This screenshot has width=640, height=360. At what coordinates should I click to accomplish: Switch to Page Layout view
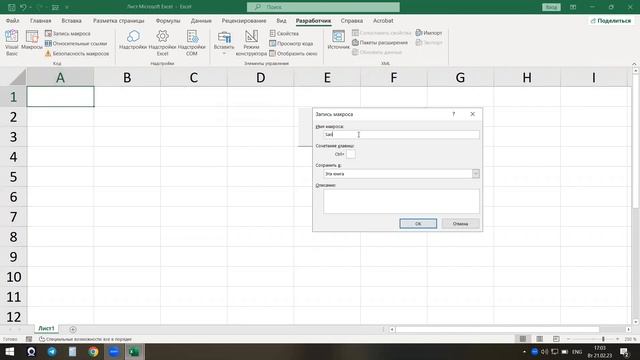tap(539, 339)
